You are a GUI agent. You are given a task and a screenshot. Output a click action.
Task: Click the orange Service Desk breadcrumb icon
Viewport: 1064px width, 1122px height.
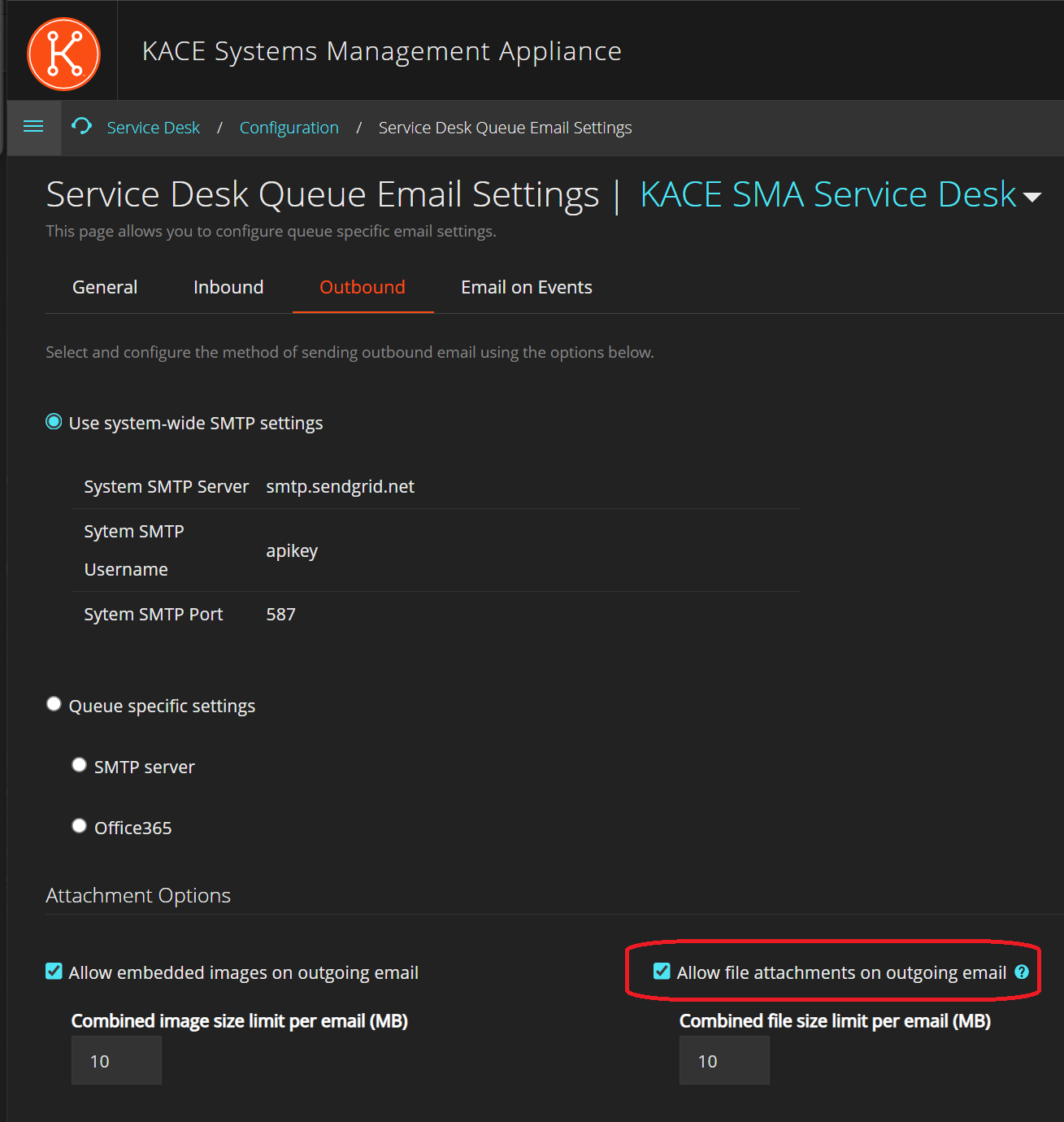pyautogui.click(x=81, y=127)
